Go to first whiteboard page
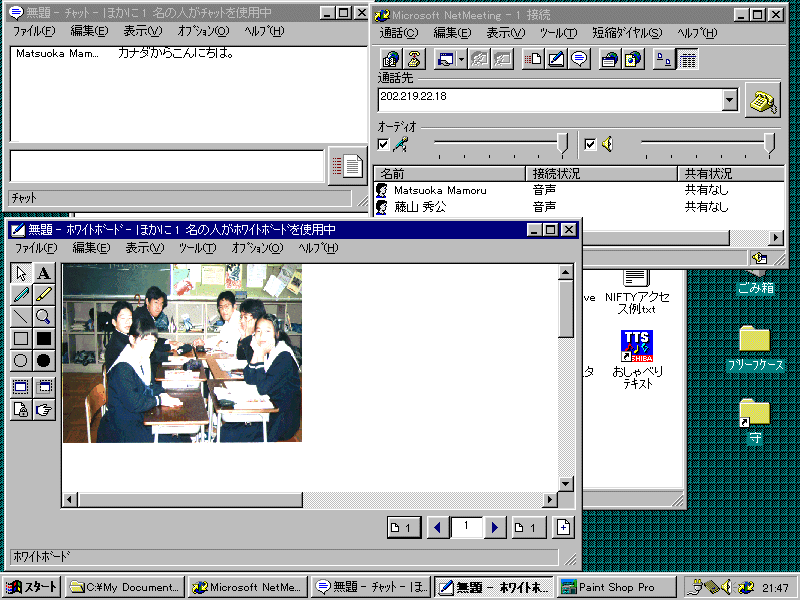The height and width of the screenshot is (600, 800). point(404,528)
